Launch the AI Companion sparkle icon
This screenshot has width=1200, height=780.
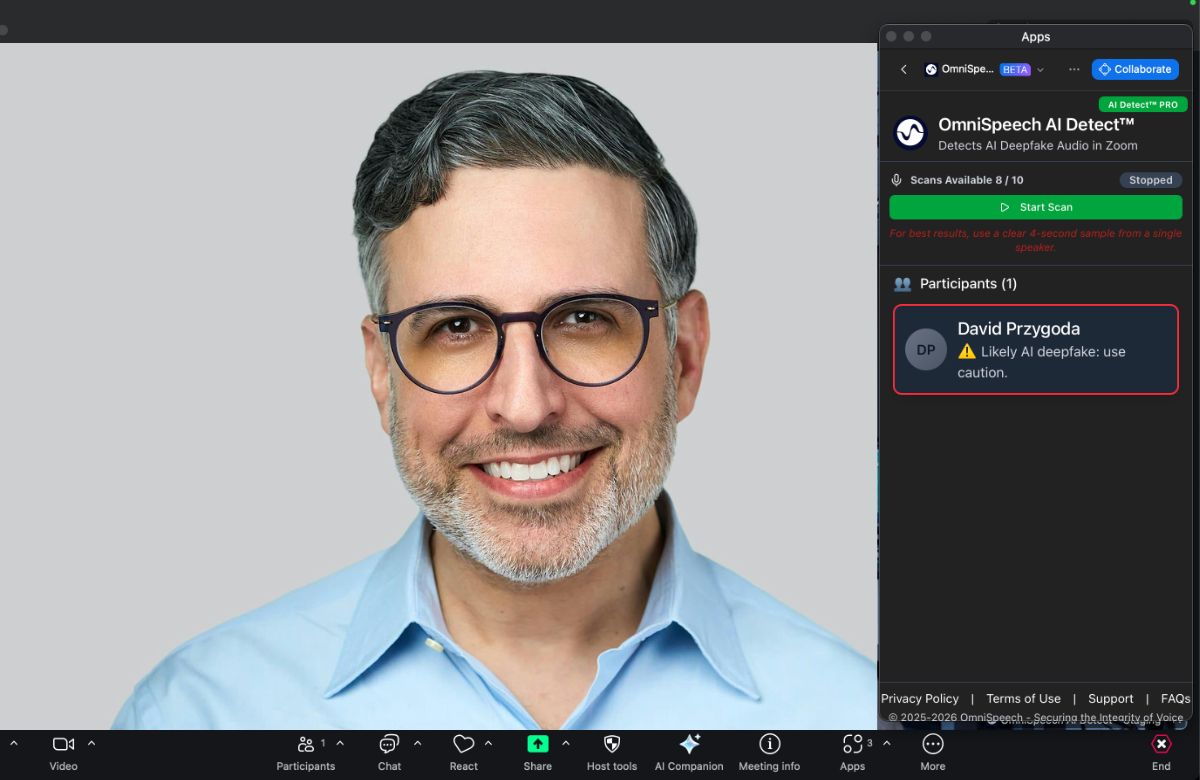689,744
